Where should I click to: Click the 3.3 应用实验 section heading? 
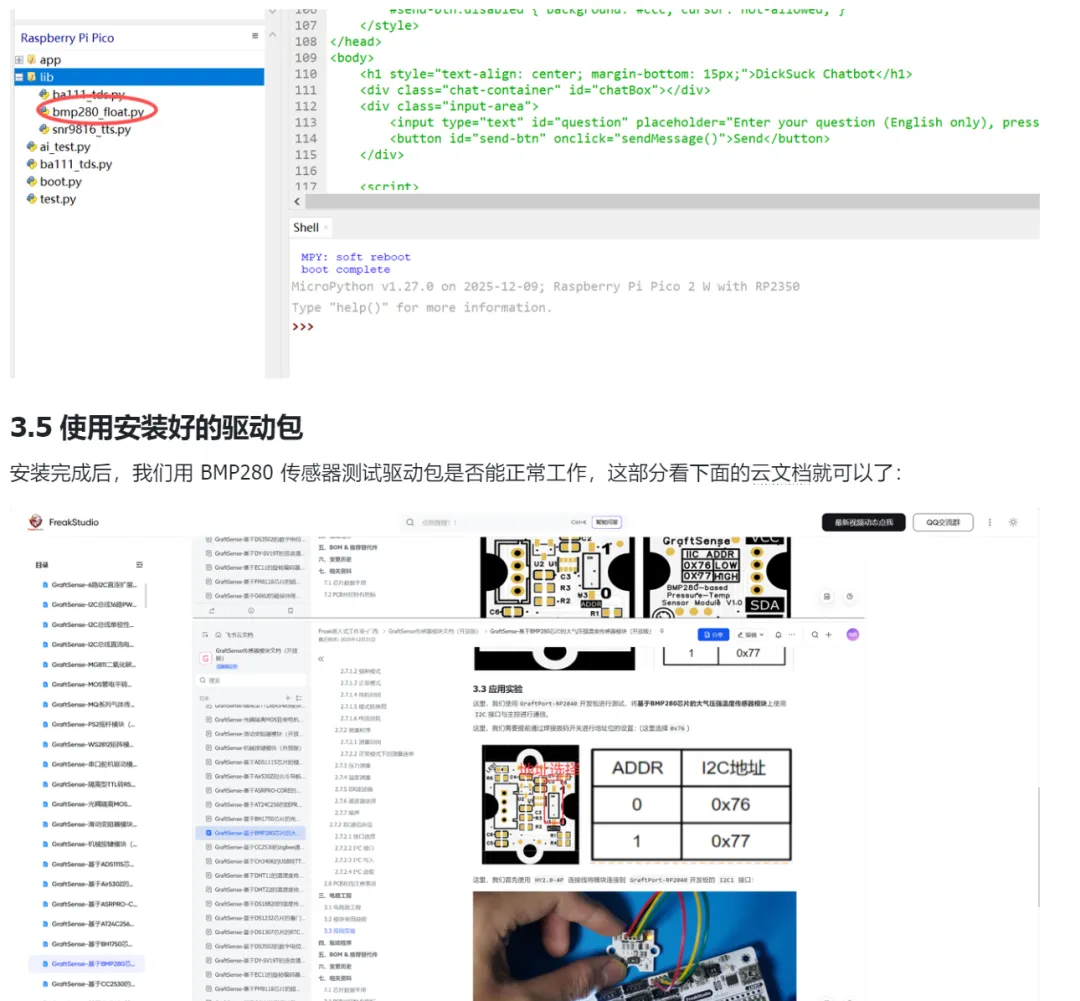(497, 689)
